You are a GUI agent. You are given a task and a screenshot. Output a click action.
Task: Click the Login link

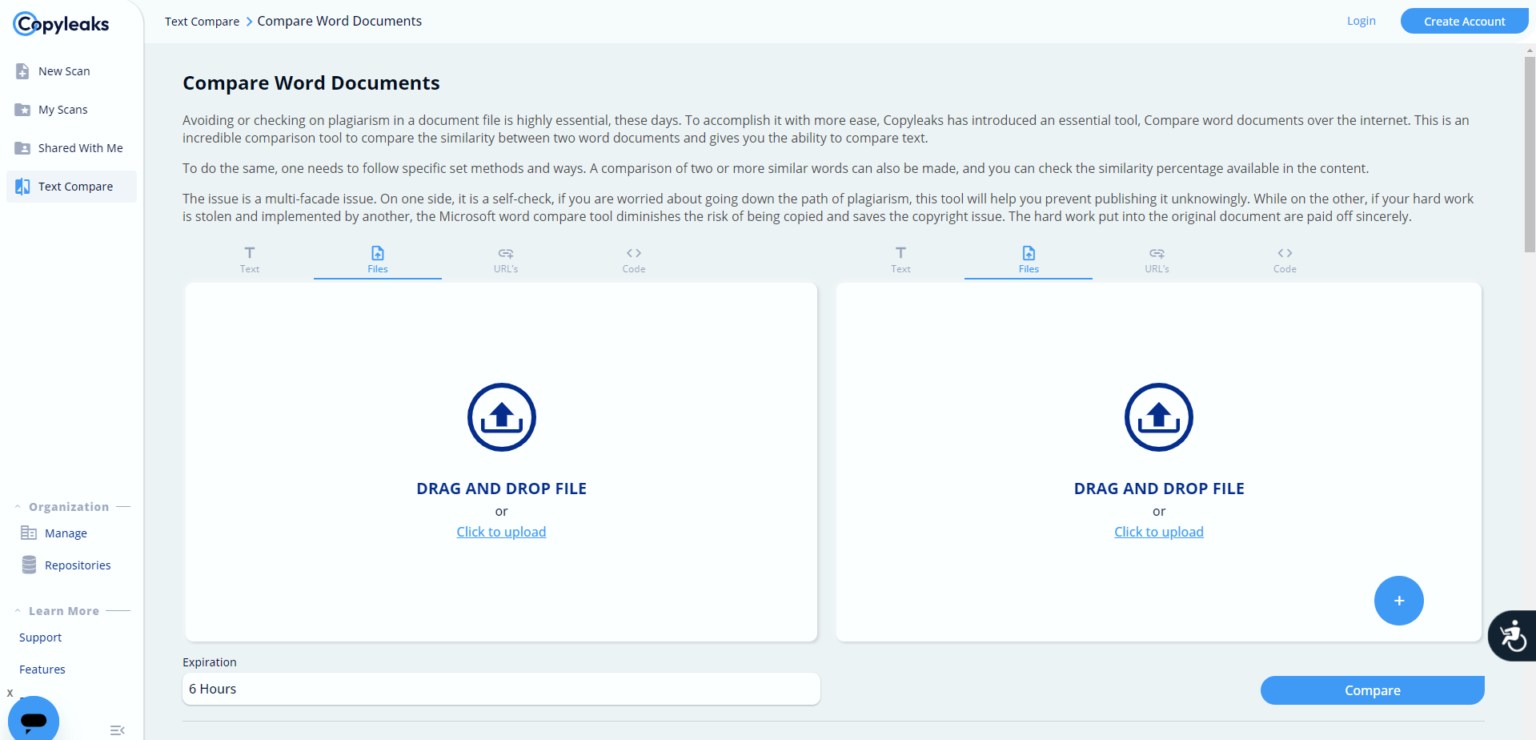tap(1361, 21)
